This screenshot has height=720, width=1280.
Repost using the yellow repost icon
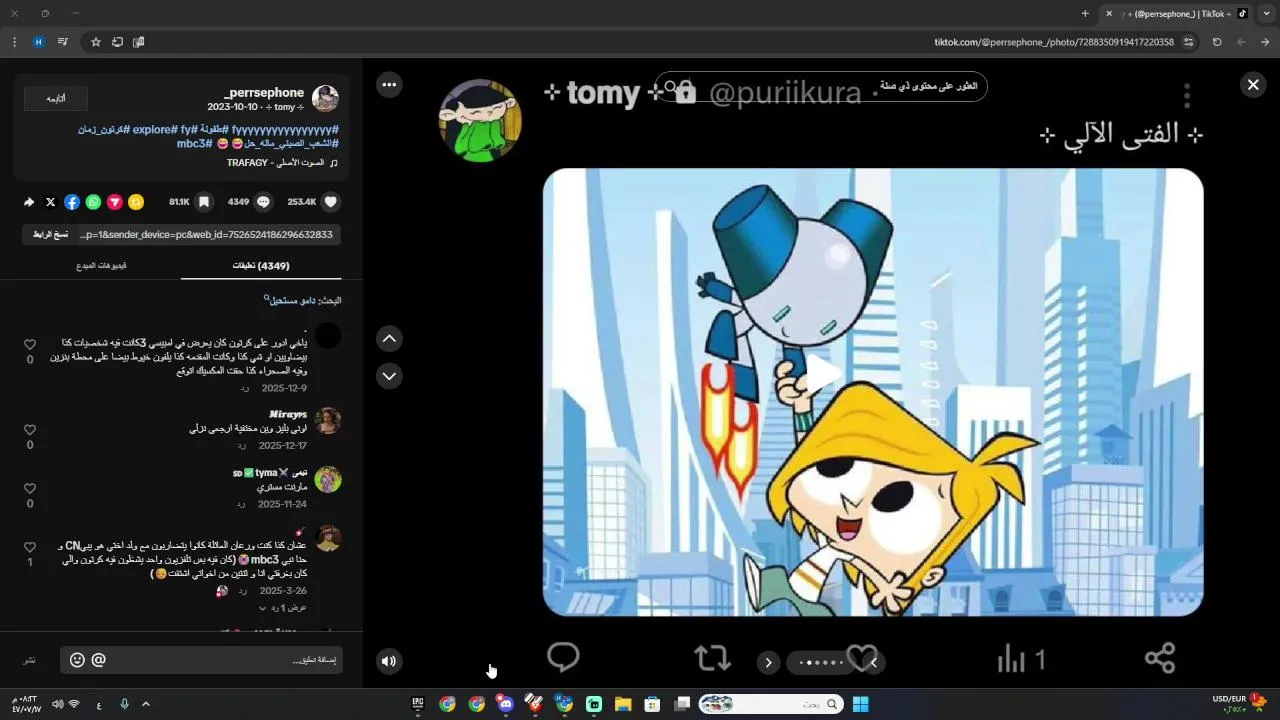(x=136, y=202)
